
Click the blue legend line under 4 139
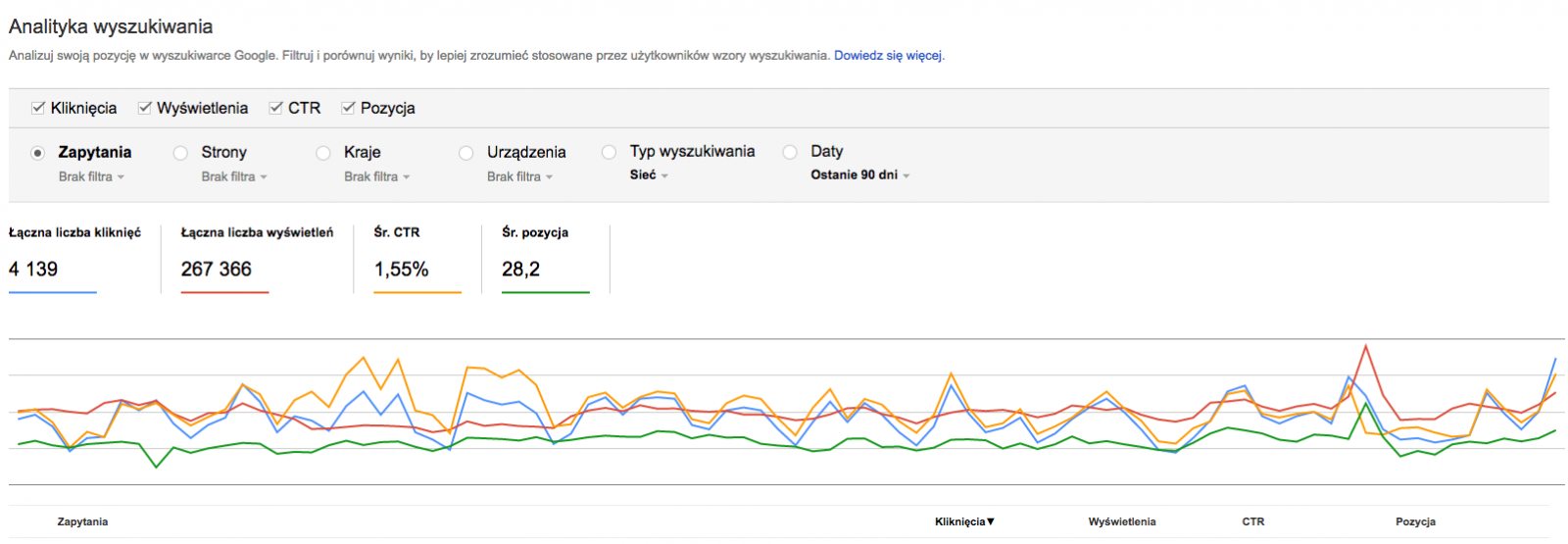pos(53,292)
